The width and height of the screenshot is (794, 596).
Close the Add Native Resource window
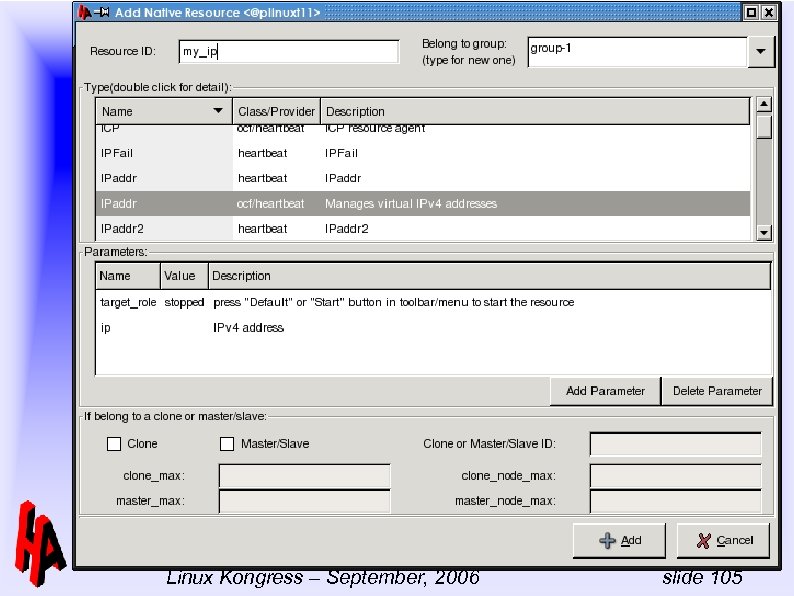[x=768, y=13]
